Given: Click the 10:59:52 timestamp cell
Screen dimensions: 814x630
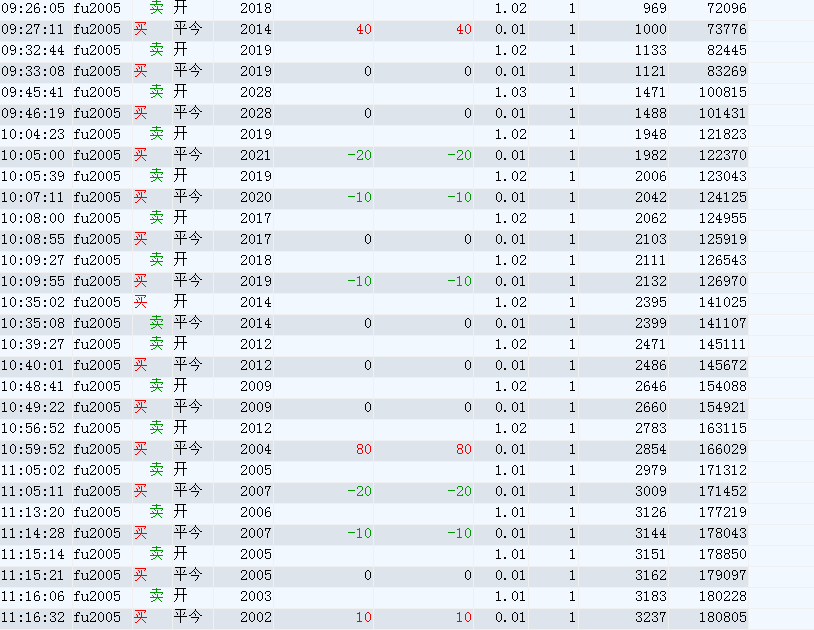Looking at the screenshot, I should click(x=33, y=449).
